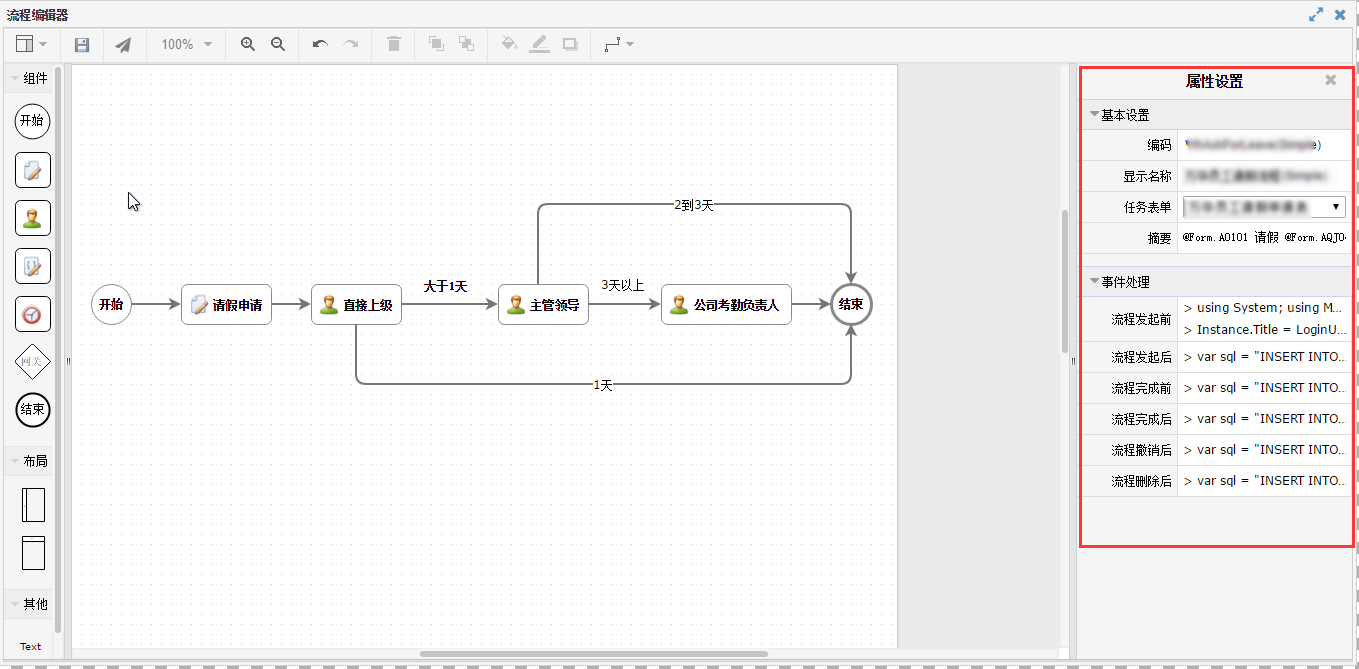Click the 大于1天 connector label
1359x669 pixels.
point(445,287)
